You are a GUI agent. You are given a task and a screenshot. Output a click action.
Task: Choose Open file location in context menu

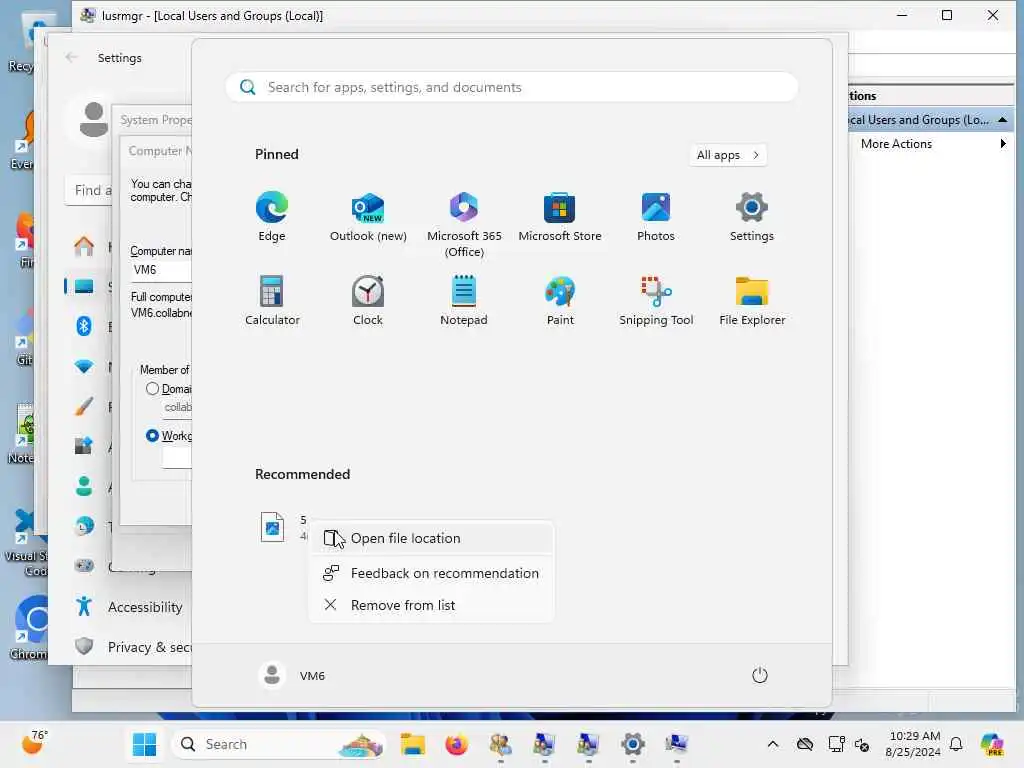432,539
